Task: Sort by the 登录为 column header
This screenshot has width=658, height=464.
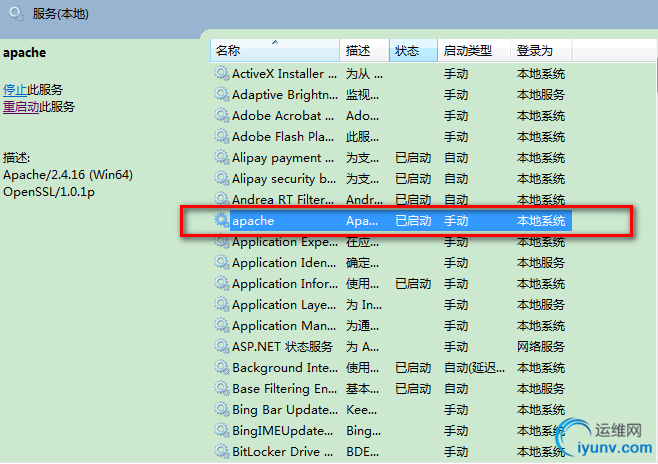Action: coord(541,51)
